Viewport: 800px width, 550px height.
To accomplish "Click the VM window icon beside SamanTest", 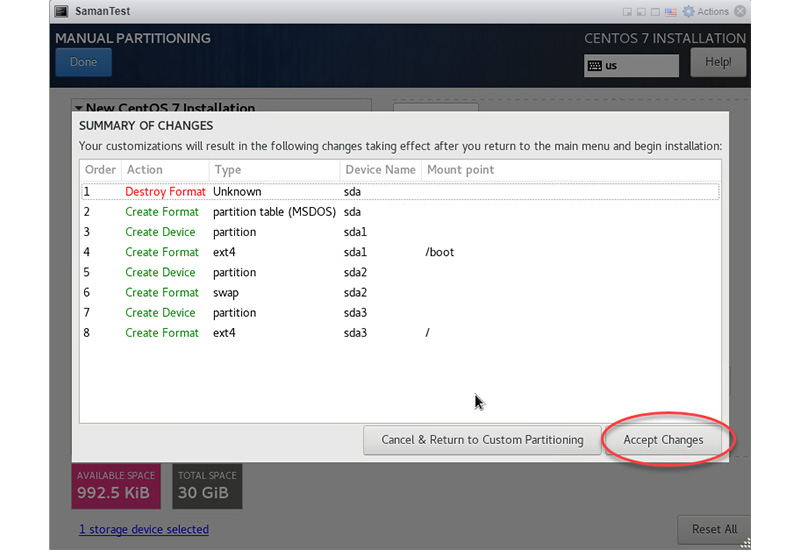I will coord(60,12).
